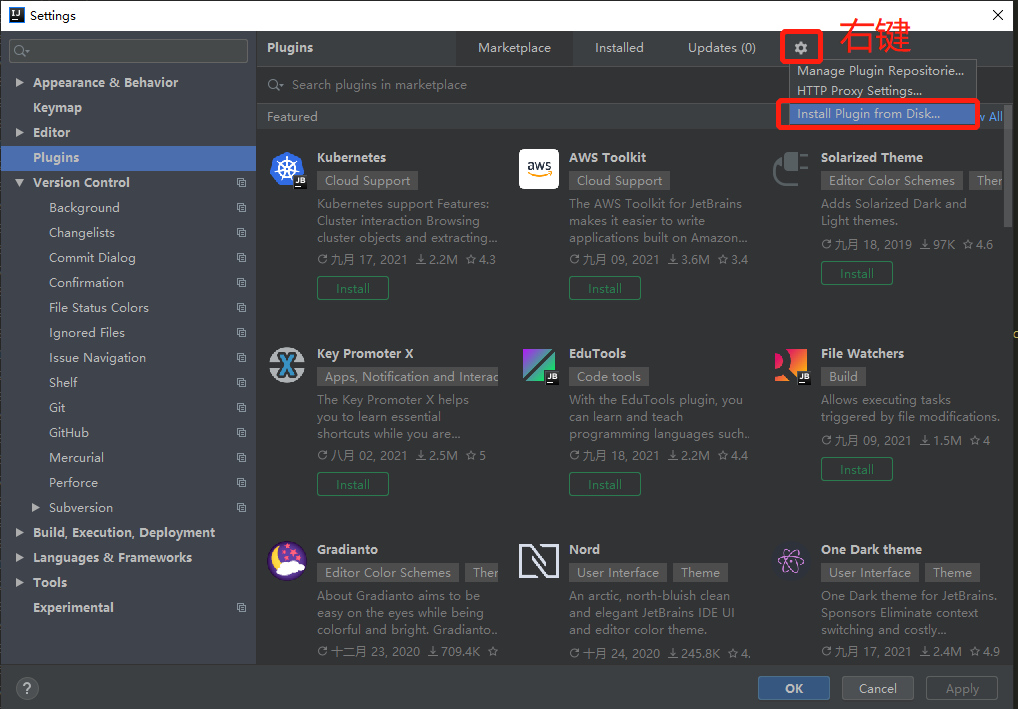Install the AWS Toolkit plugin
The width and height of the screenshot is (1018, 709).
click(x=605, y=288)
